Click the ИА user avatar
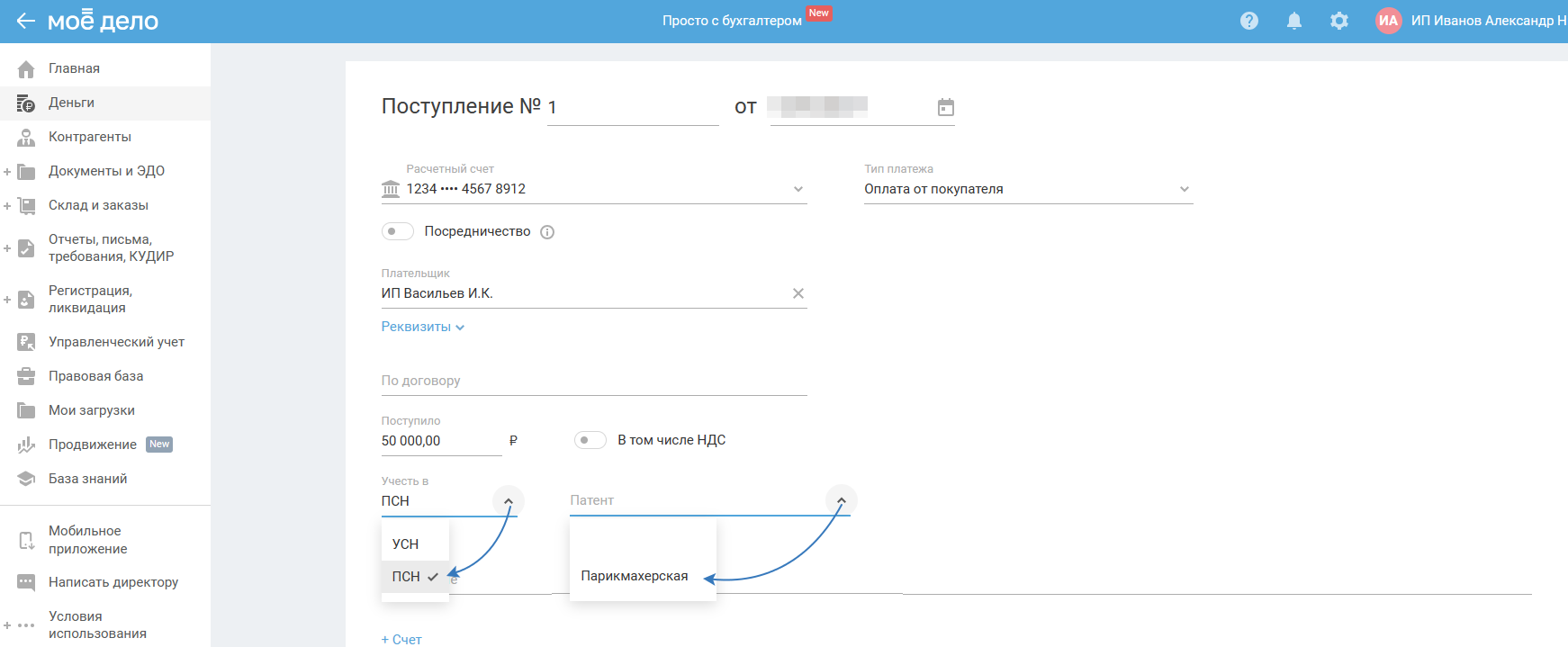 pyautogui.click(x=1388, y=21)
